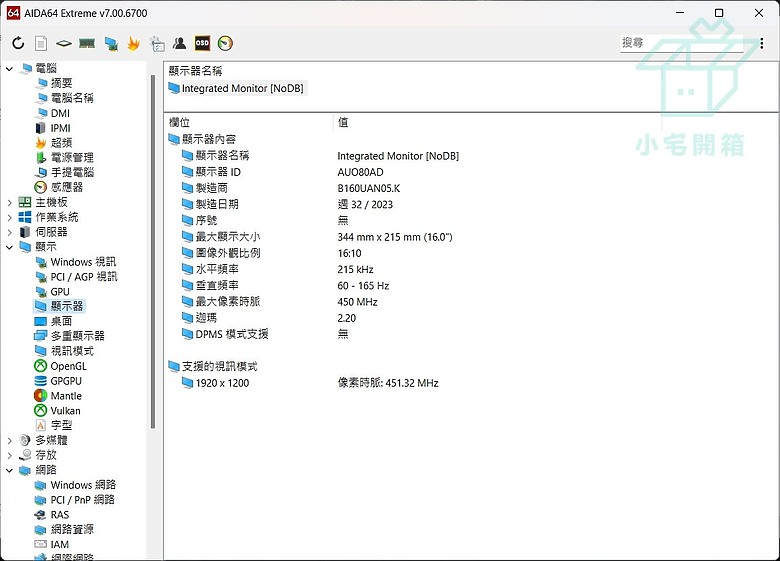
Task: Expand the 作業系統 tree node
Action: click(9, 217)
